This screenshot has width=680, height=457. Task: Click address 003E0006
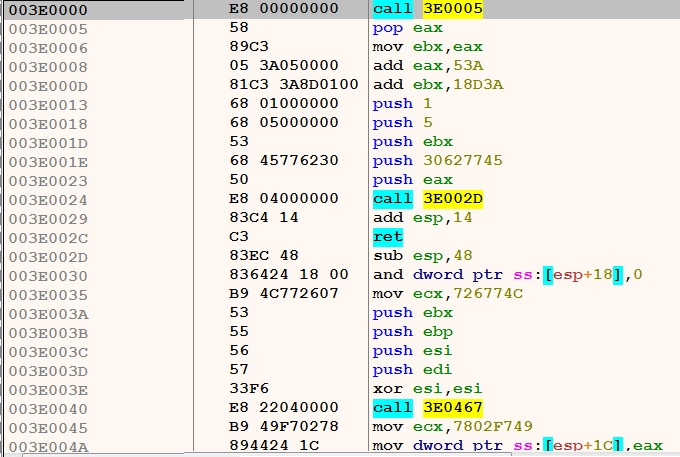[x=48, y=48]
